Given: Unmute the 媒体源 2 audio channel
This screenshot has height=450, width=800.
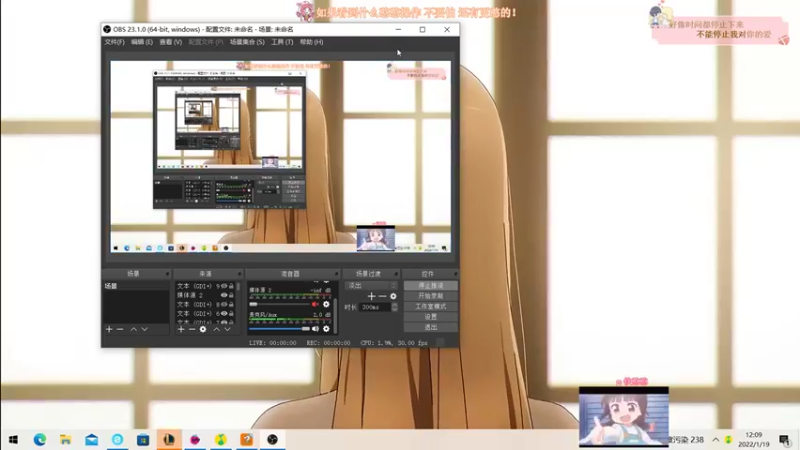Looking at the screenshot, I should point(315,304).
